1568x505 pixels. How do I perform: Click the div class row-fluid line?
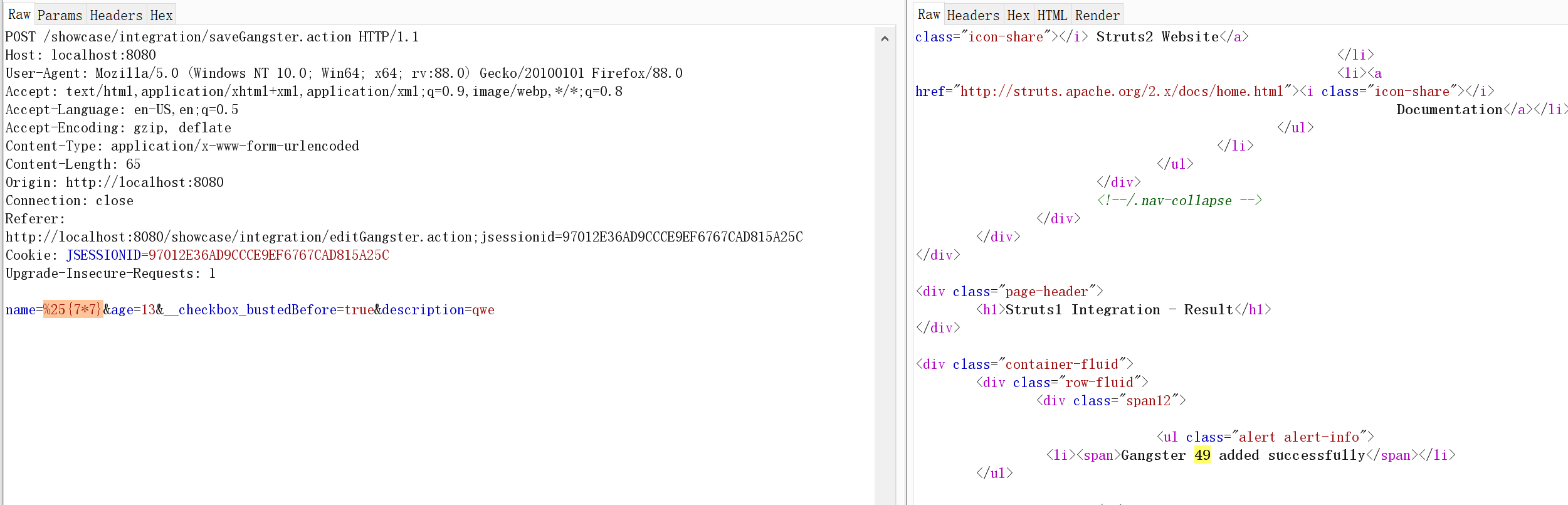[1062, 383]
